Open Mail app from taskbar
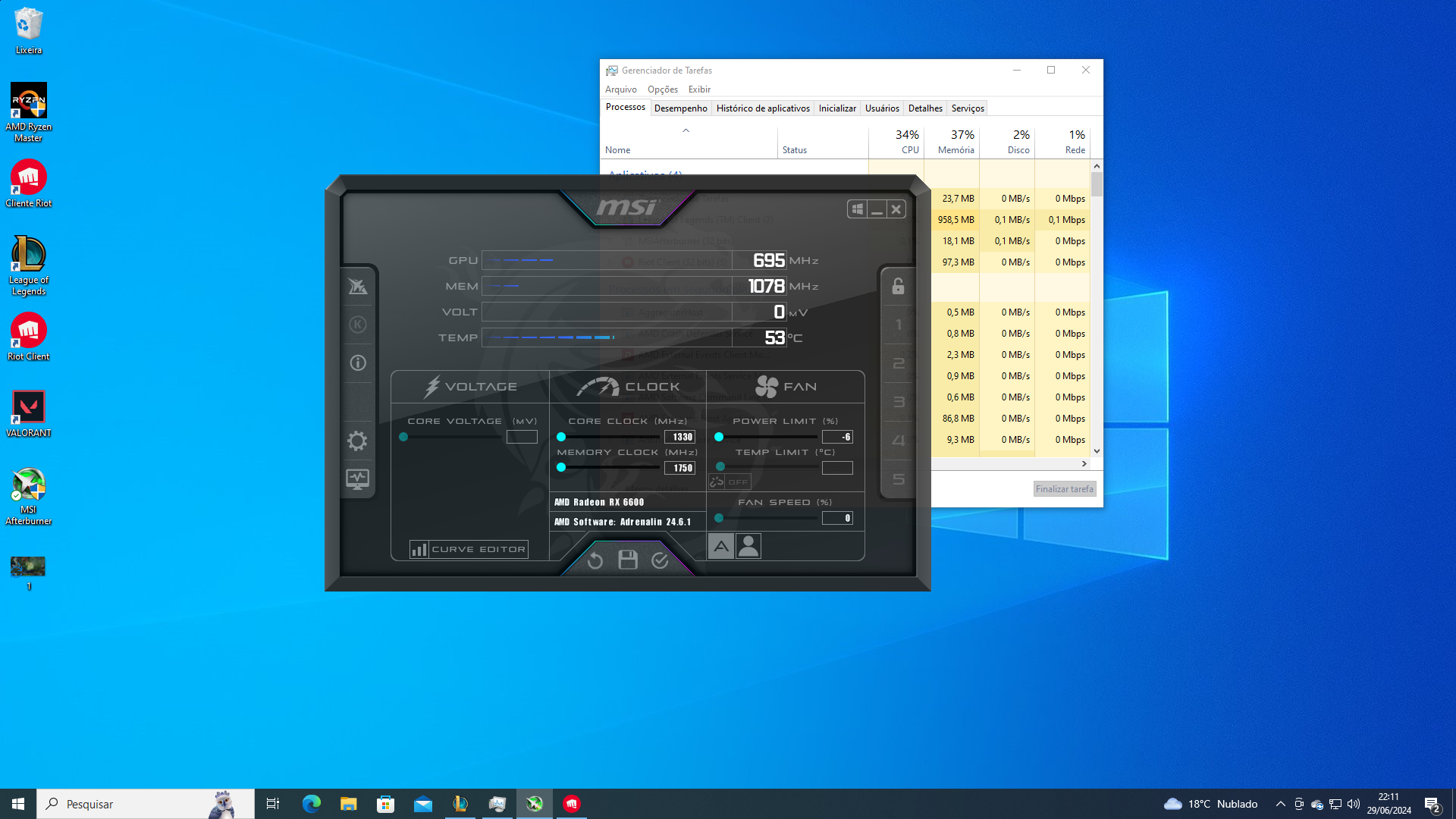Viewport: 1456px width, 819px height. 422,804
